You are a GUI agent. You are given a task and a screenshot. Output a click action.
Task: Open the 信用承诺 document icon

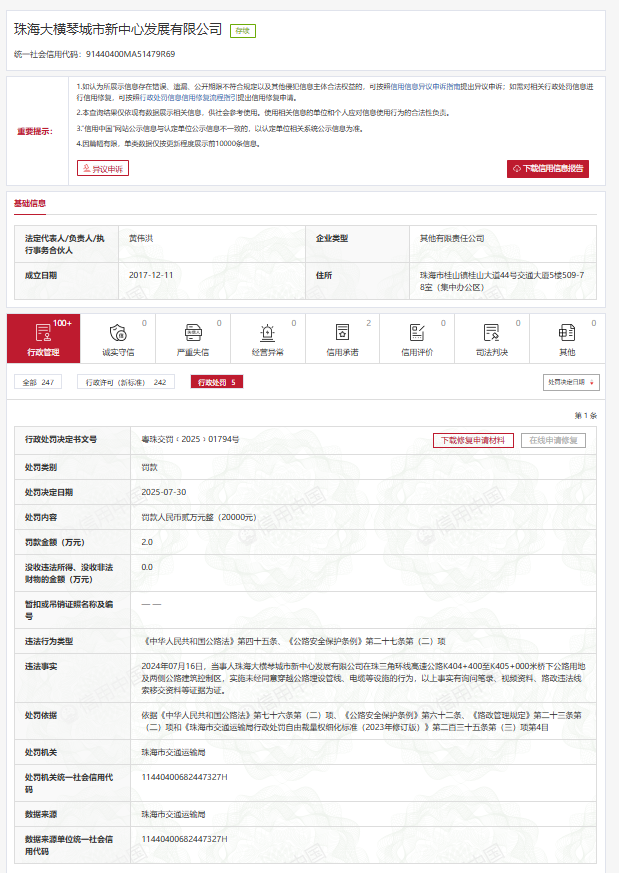[x=342, y=332]
